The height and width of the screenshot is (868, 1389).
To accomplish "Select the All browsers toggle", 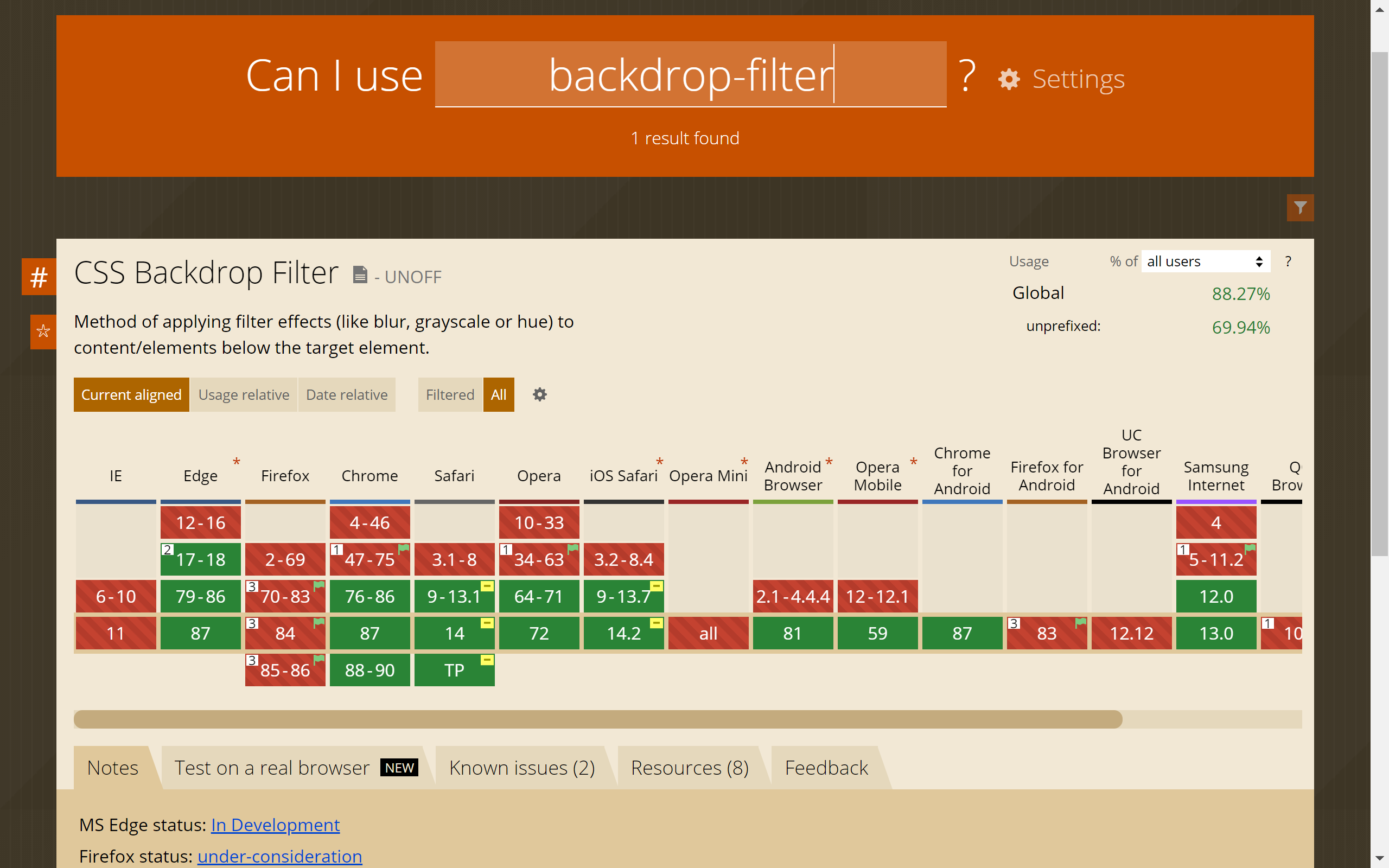I will pos(499,394).
